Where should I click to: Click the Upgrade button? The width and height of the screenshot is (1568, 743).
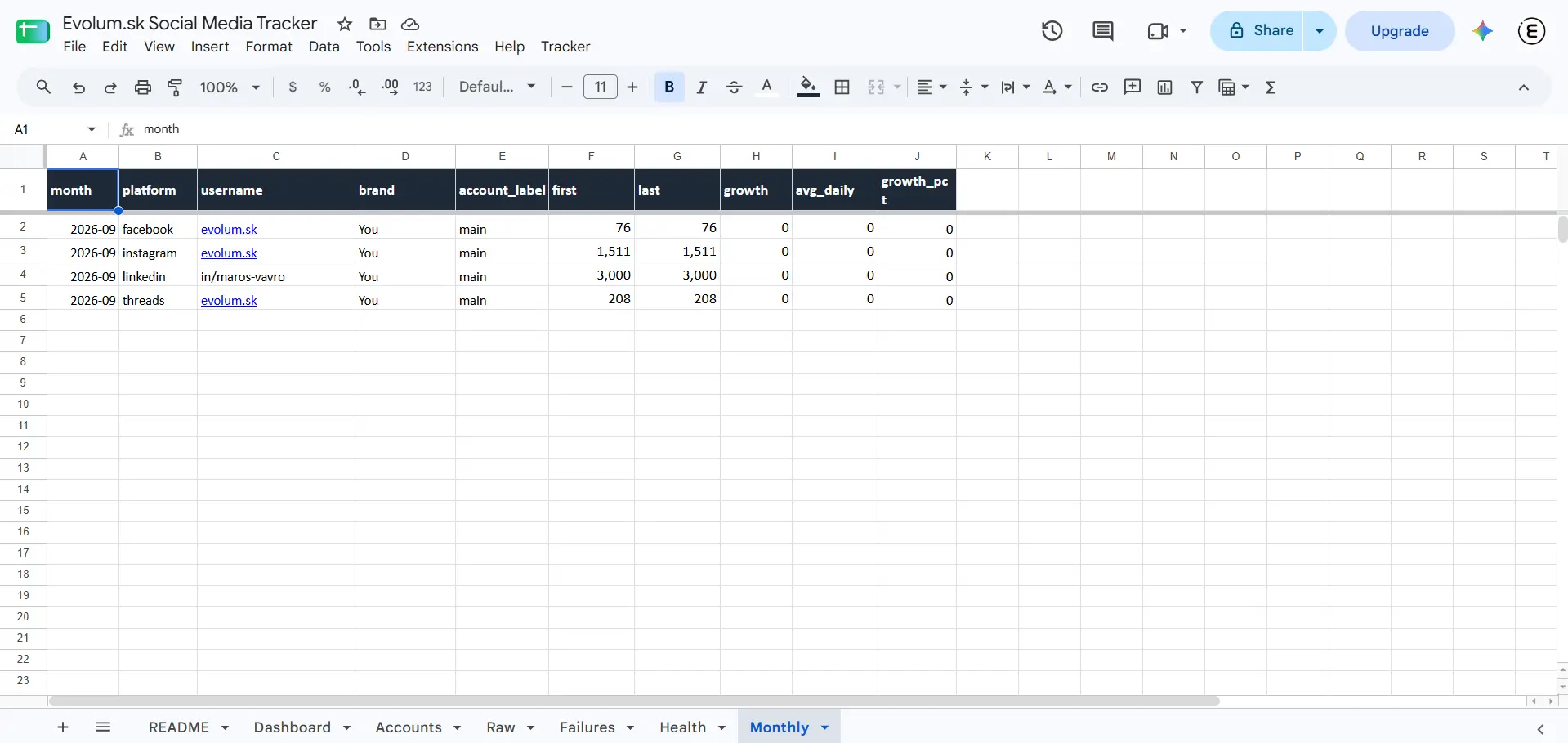pyautogui.click(x=1400, y=31)
